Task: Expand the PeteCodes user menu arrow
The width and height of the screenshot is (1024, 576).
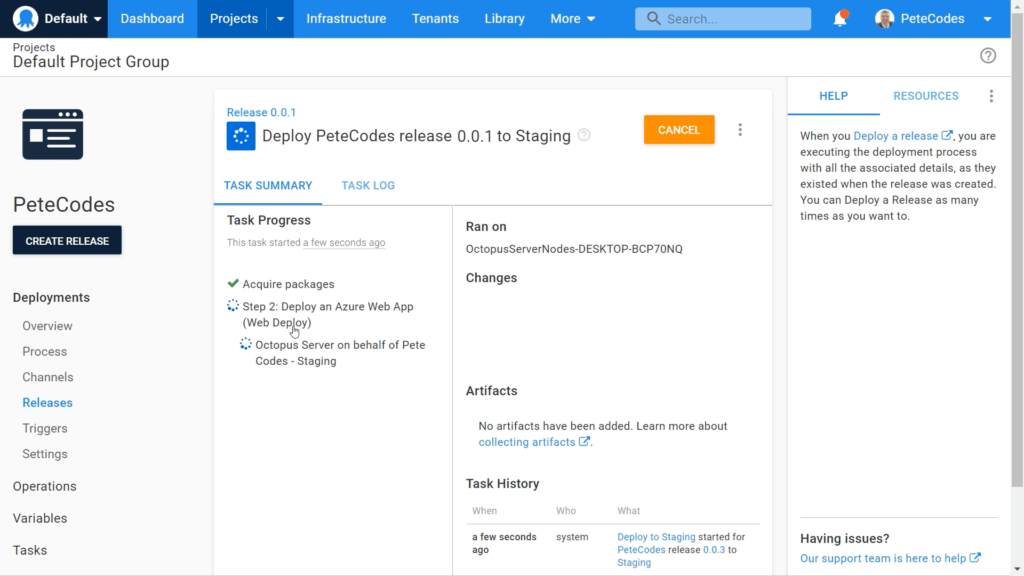Action: point(987,19)
